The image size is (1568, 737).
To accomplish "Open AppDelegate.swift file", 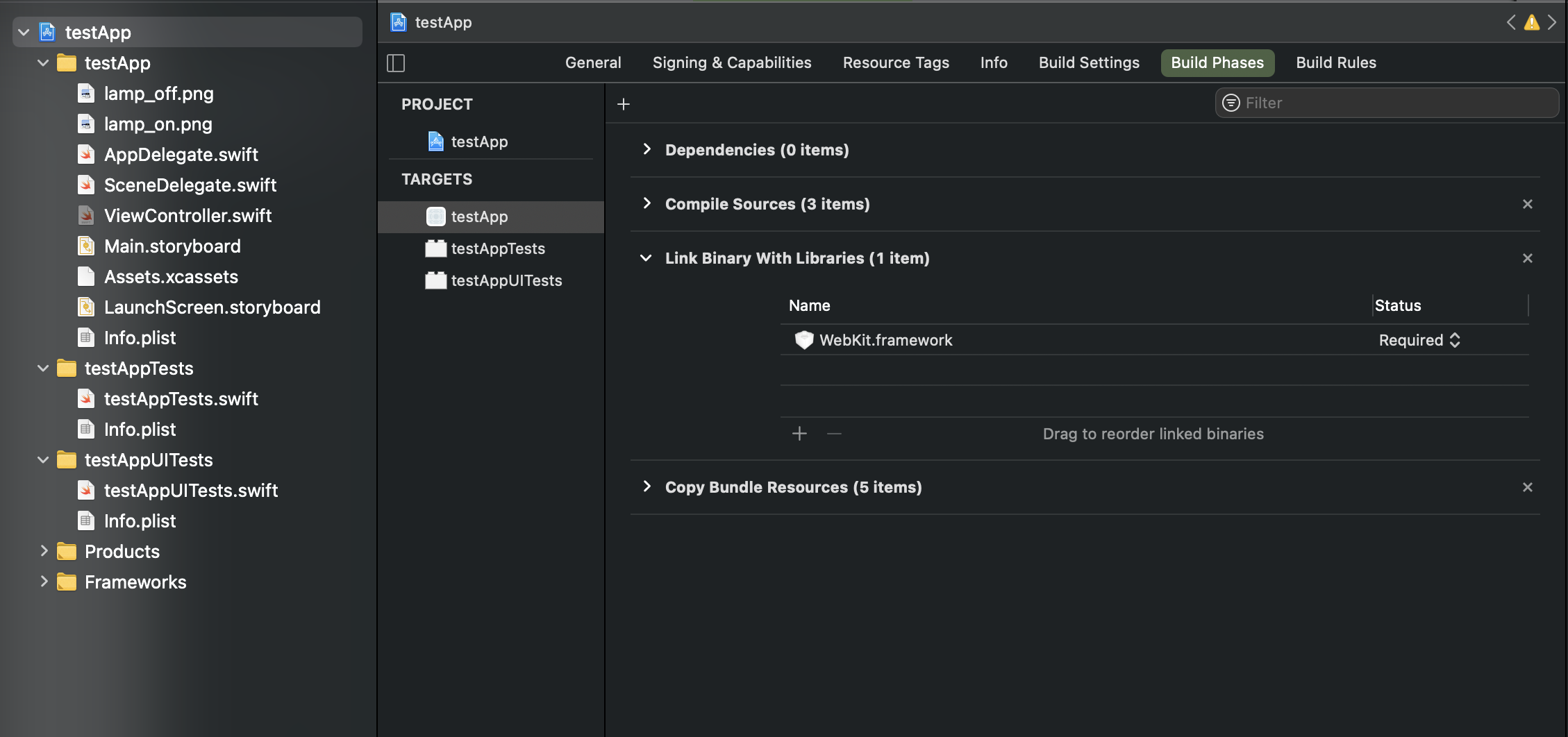I will tap(181, 154).
